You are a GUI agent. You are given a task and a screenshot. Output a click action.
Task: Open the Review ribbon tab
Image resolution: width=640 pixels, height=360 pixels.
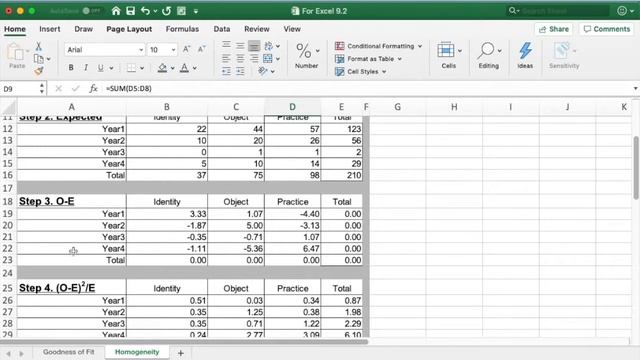257,29
